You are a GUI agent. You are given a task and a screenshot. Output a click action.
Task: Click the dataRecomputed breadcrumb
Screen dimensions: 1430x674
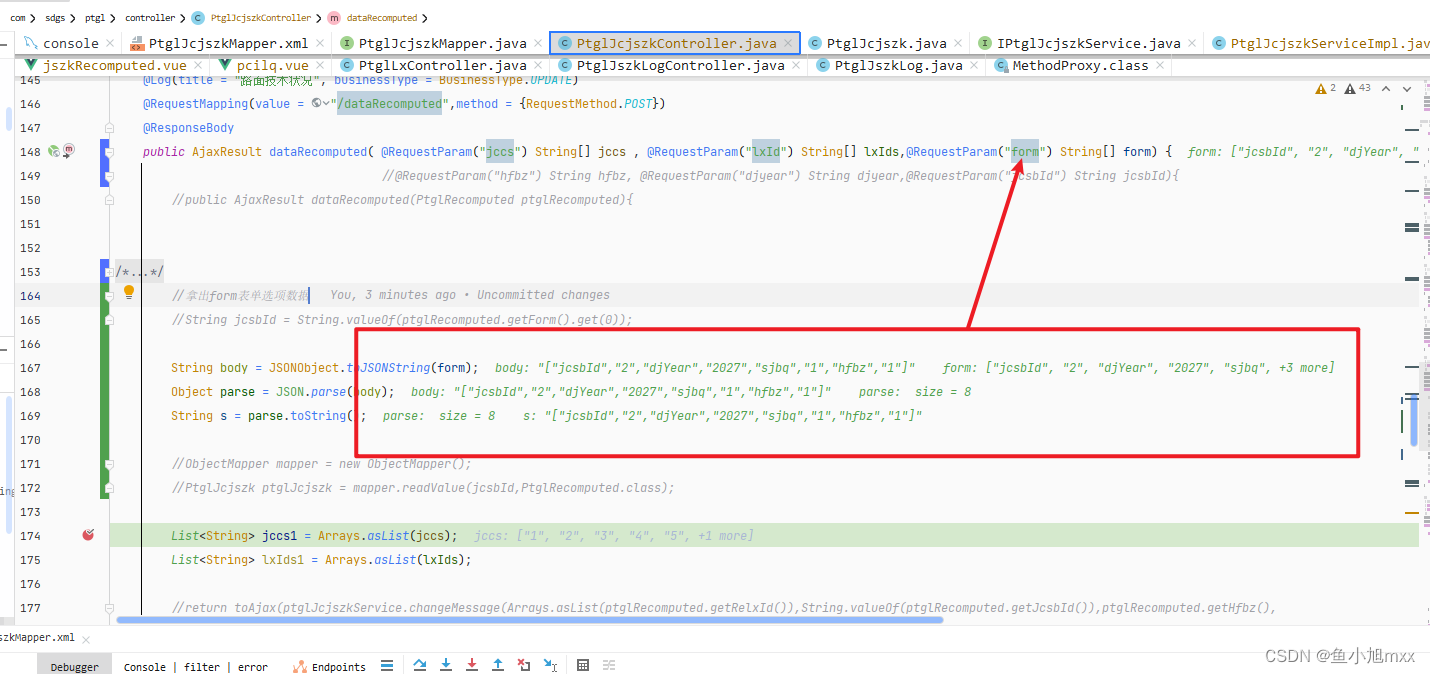375,18
